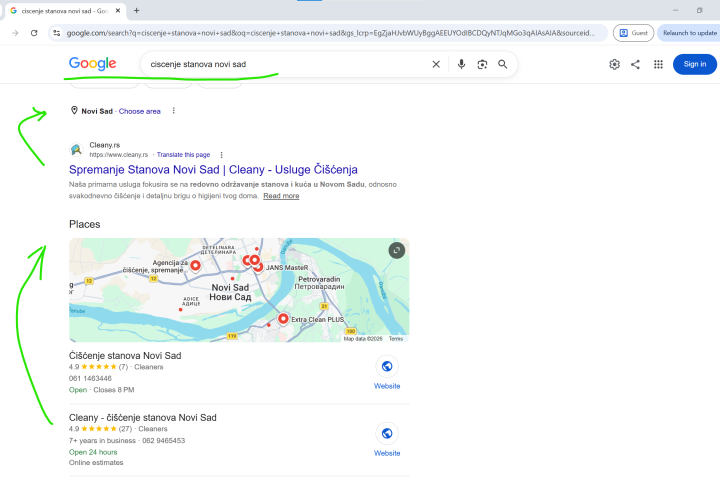The height and width of the screenshot is (480, 720).
Task: Open the Guest profile button
Action: pos(633,33)
